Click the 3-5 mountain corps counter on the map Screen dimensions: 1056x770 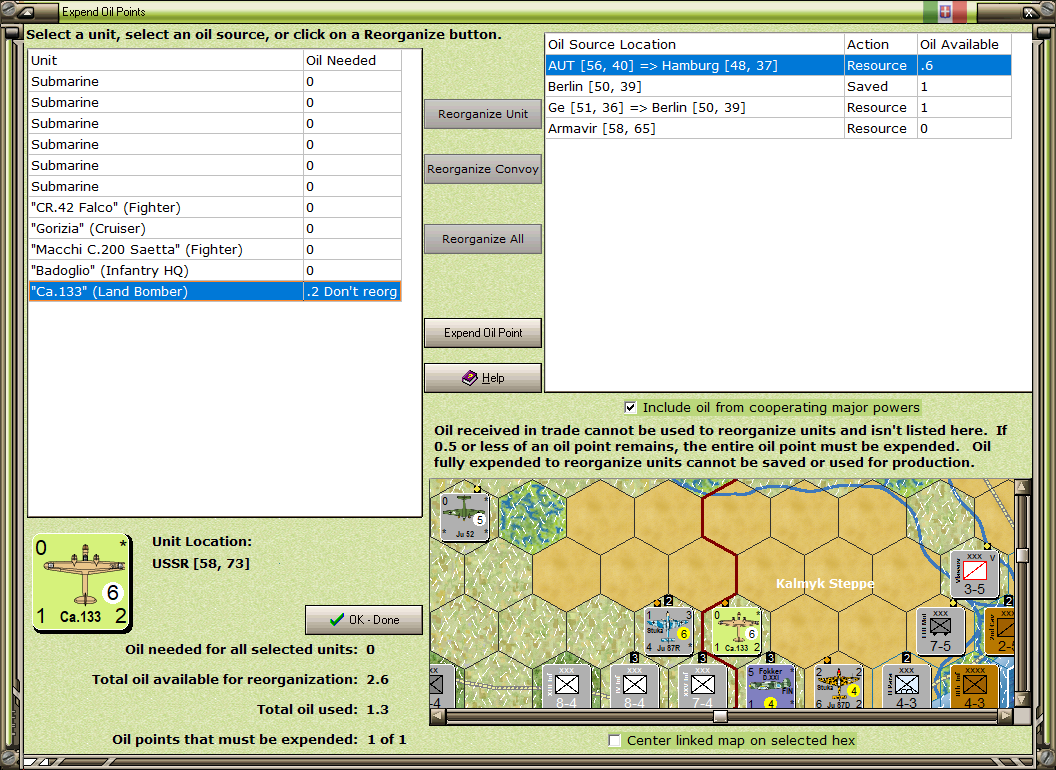click(974, 575)
